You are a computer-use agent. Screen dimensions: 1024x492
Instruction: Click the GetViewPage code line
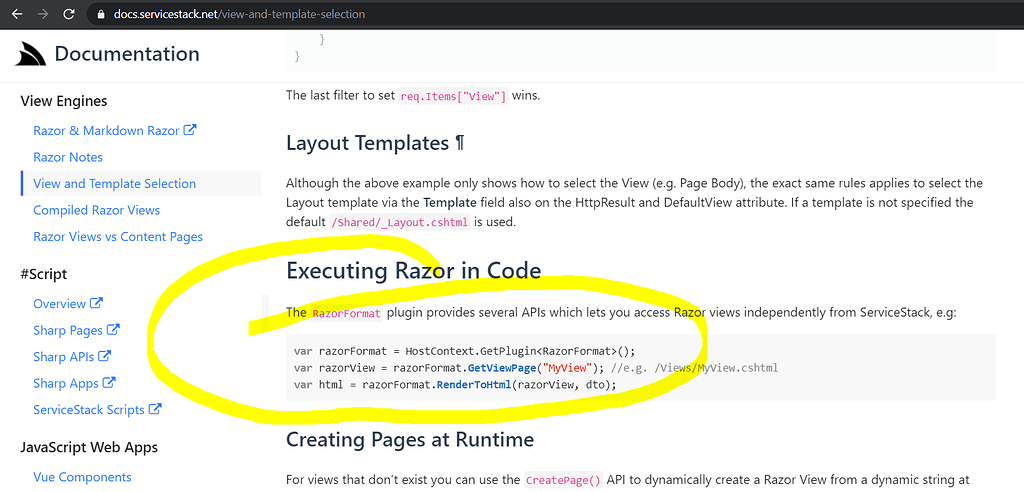(x=536, y=368)
